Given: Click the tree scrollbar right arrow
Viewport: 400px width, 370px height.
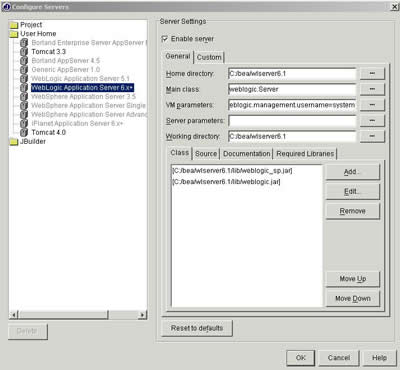Looking at the screenshot, I should 142,314.
